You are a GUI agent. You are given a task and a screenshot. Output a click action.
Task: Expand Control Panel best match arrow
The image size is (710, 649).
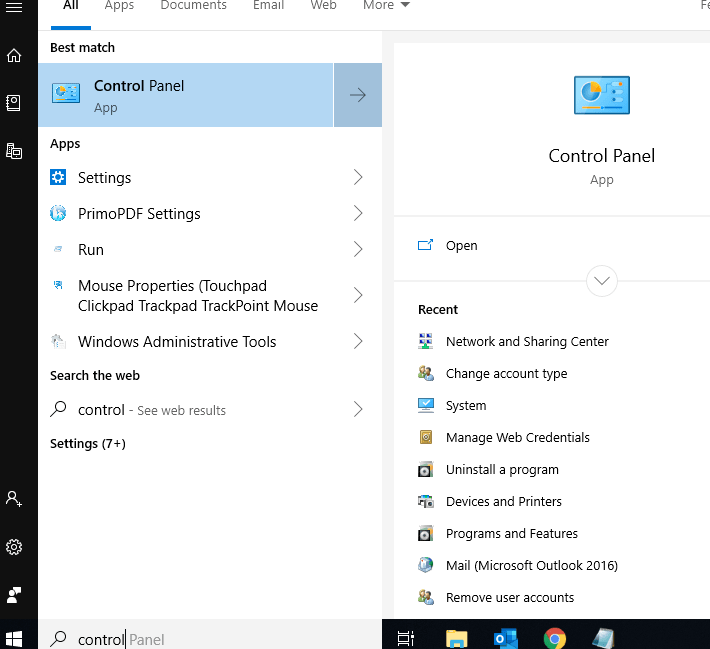358,95
